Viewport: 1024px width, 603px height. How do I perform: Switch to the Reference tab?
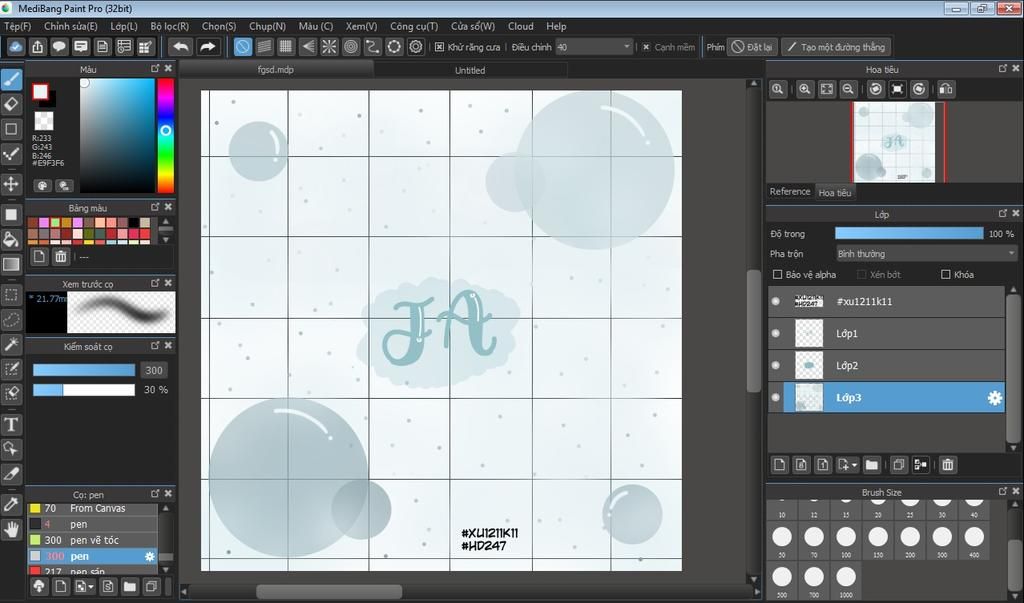(790, 191)
